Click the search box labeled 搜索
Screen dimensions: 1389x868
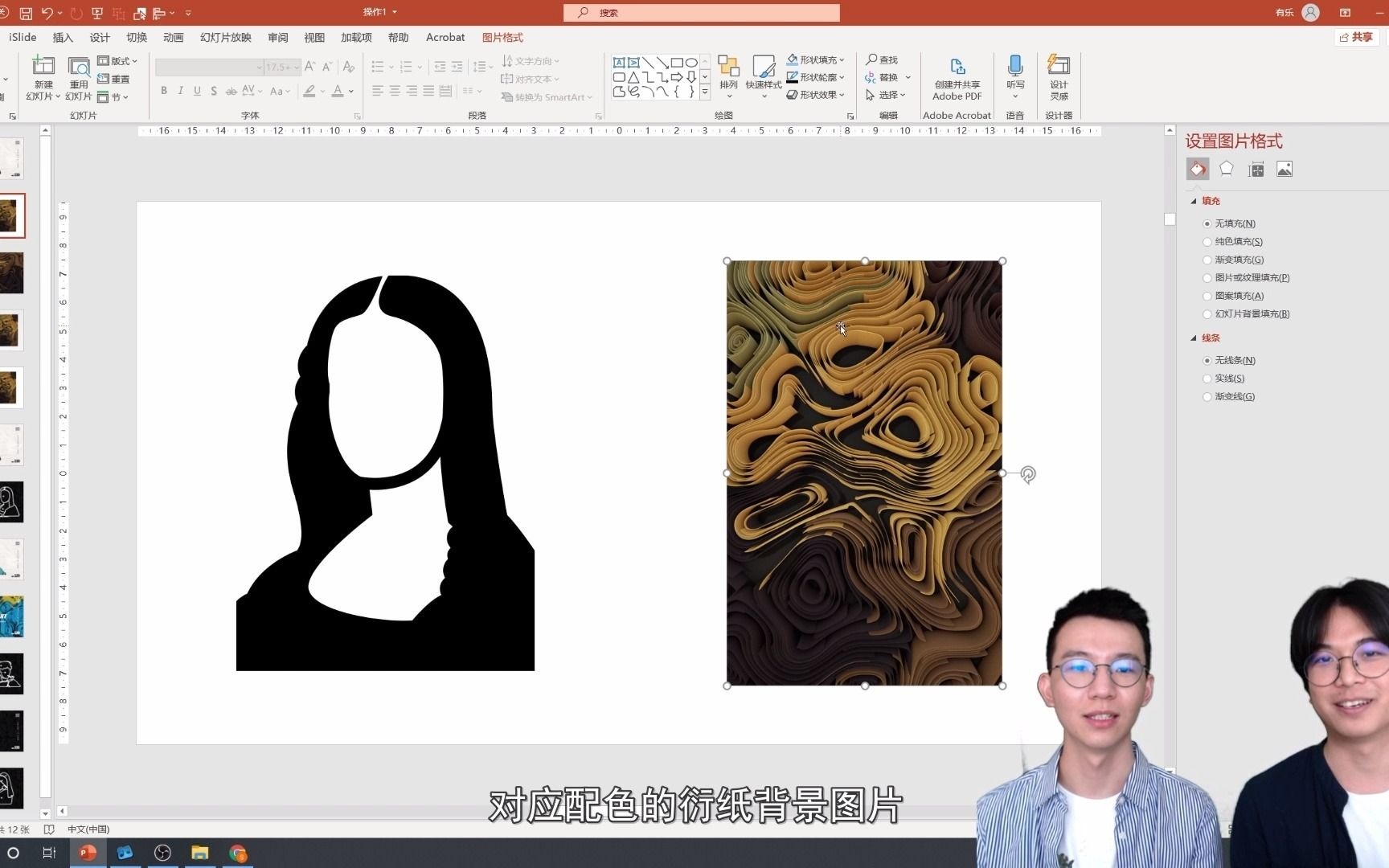(x=702, y=13)
